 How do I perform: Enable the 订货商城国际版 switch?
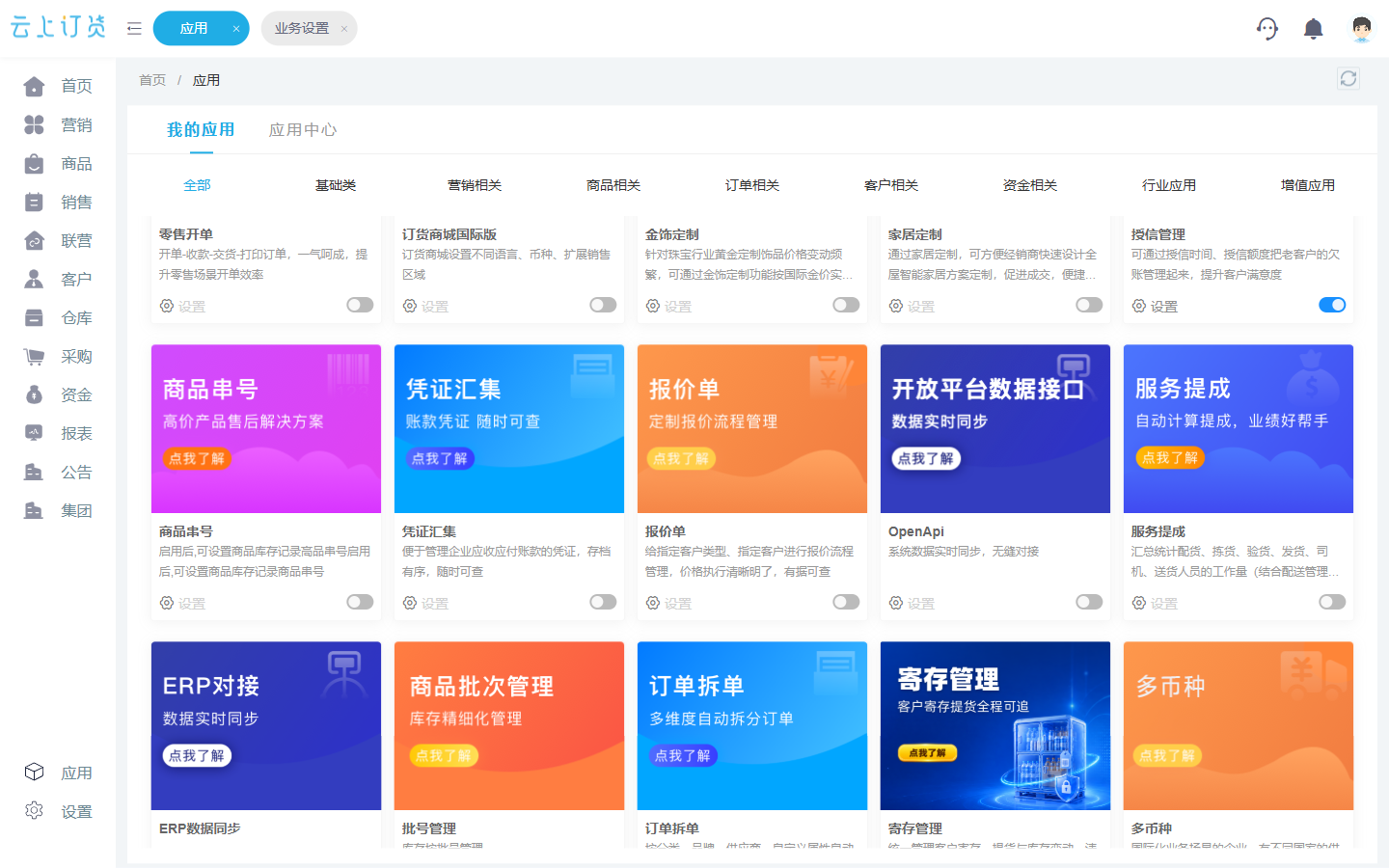603,305
